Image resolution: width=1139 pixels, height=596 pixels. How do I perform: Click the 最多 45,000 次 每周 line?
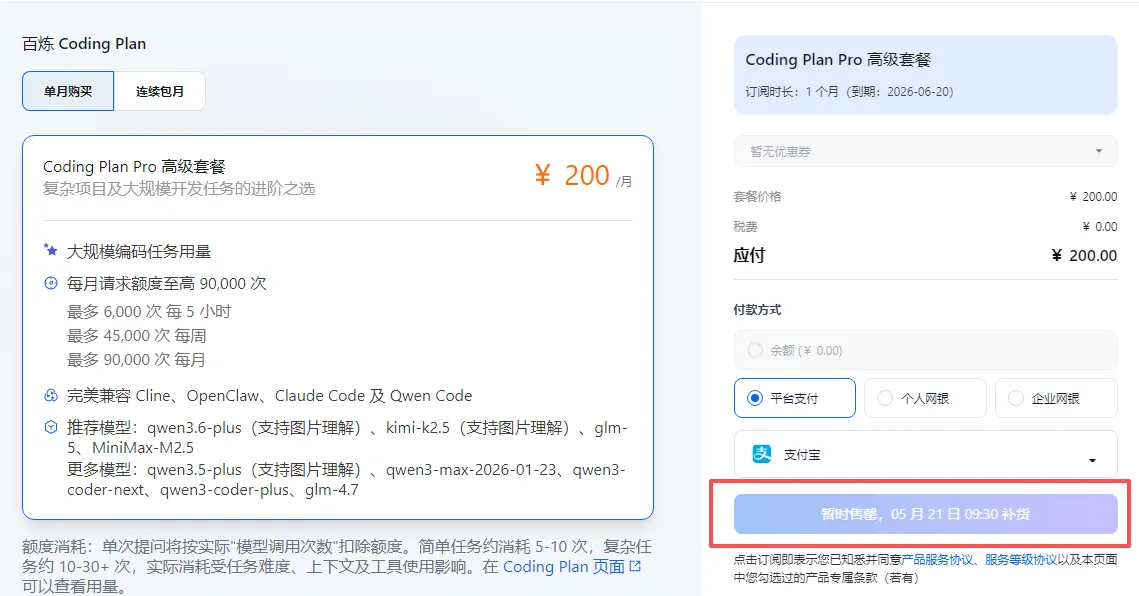137,336
